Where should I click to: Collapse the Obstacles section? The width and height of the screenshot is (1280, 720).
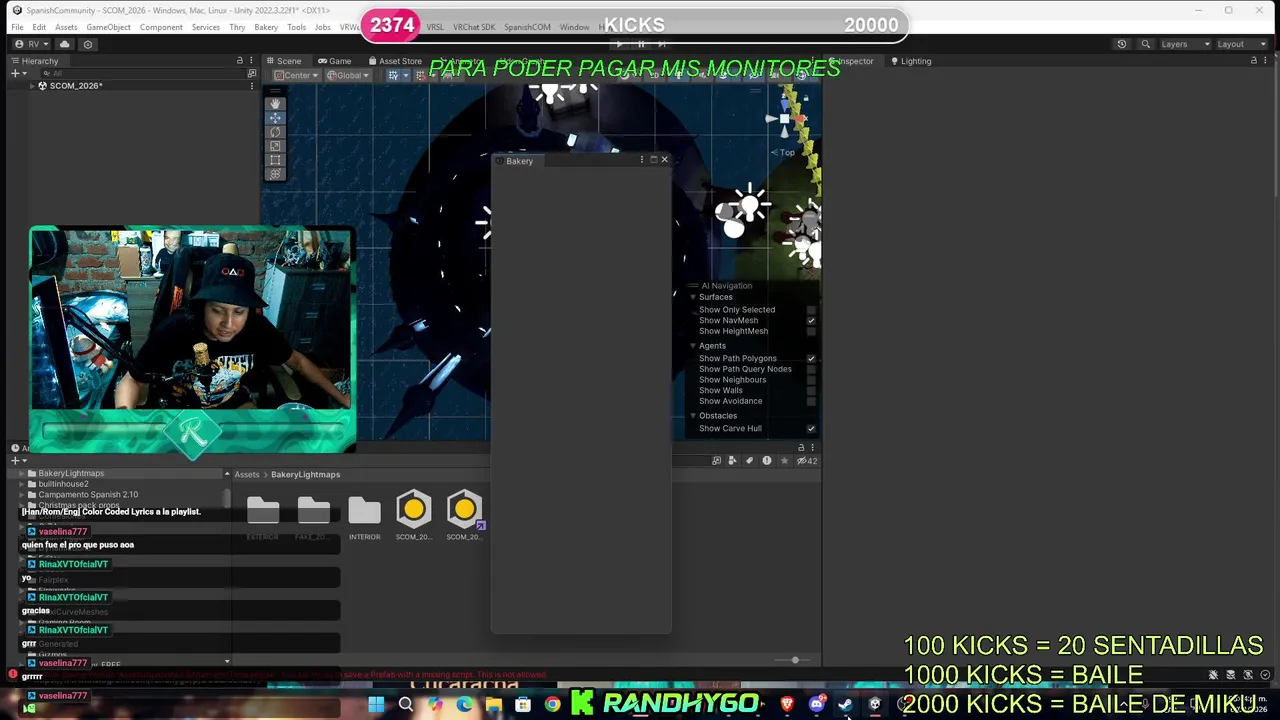pyautogui.click(x=693, y=416)
